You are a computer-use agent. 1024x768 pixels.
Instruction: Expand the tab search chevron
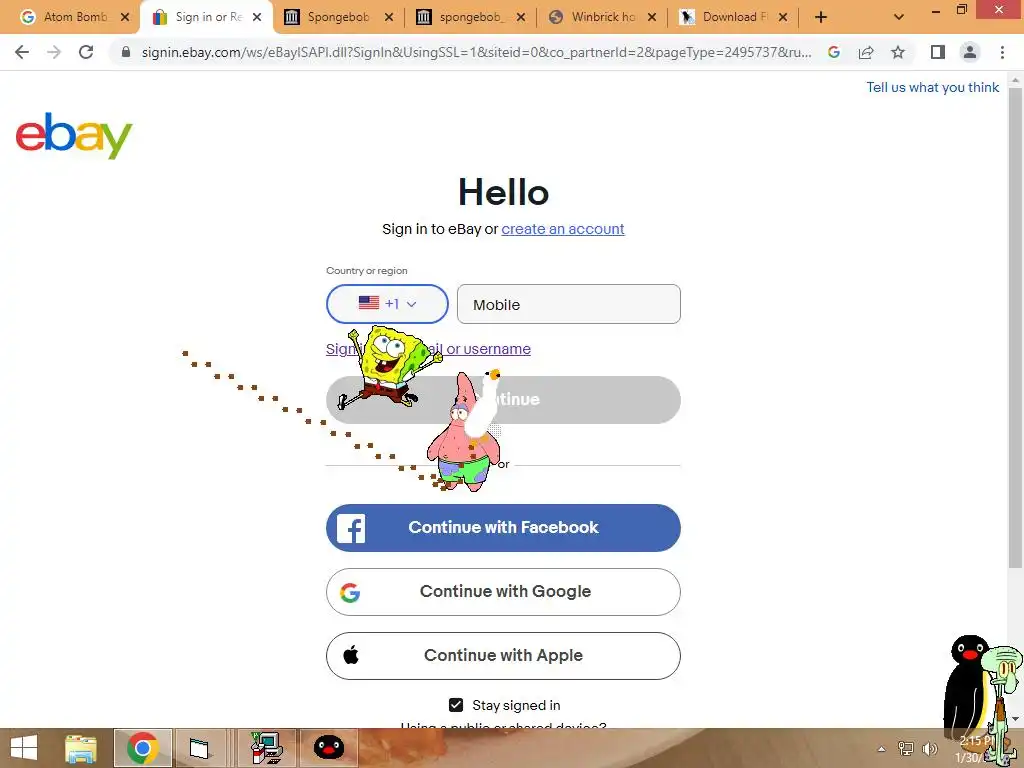click(x=899, y=17)
